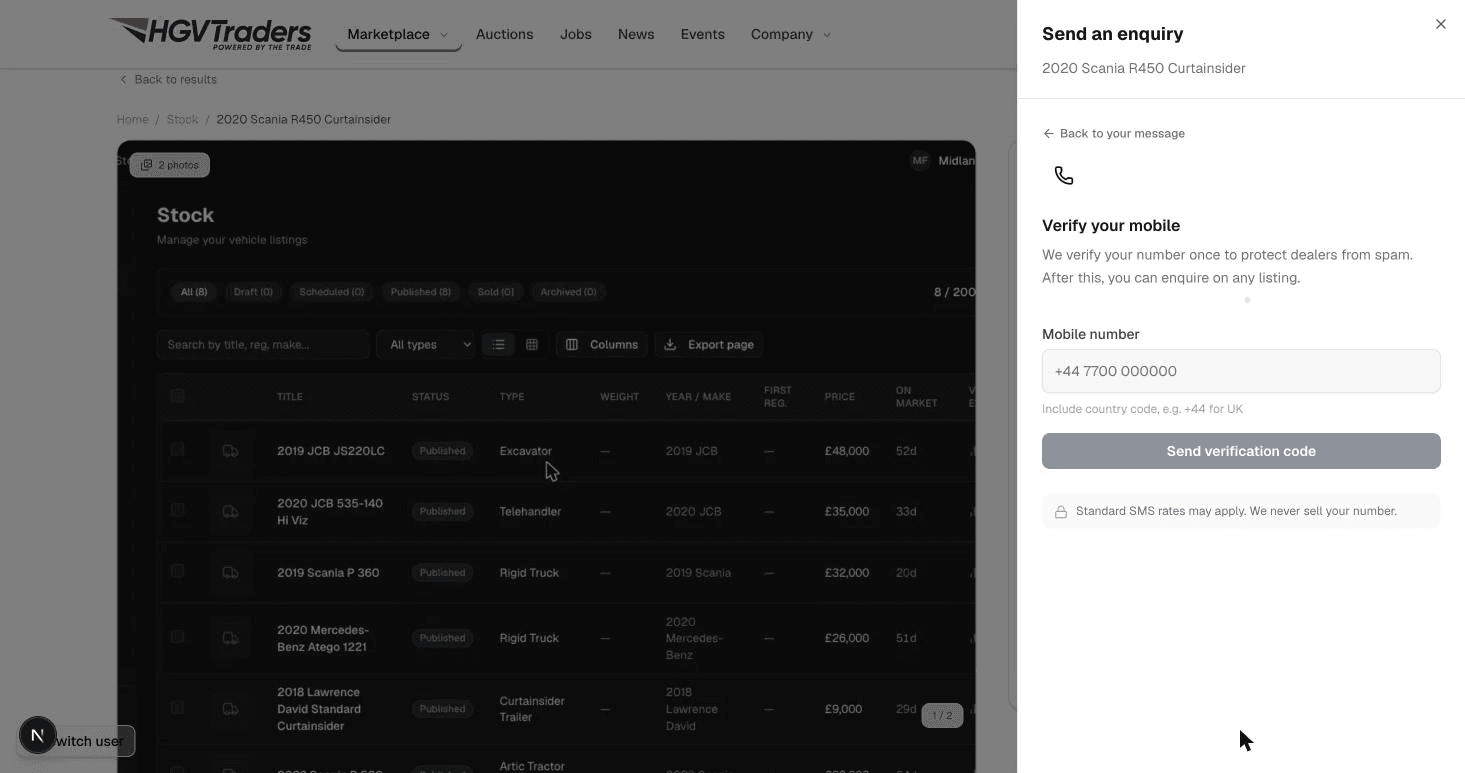Click the Verify your mobile heading
Screen dimensions: 1465x773
(x=1111, y=226)
